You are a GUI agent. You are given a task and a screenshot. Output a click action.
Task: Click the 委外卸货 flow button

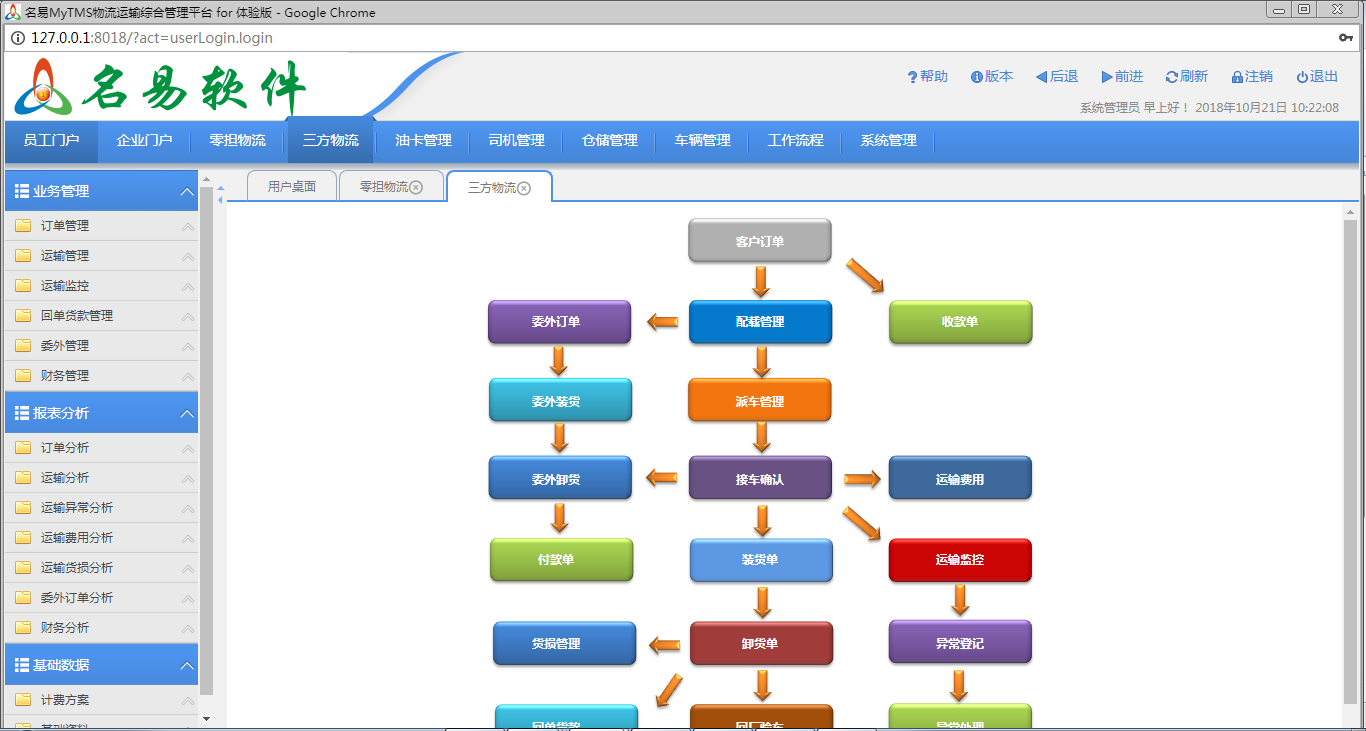click(x=560, y=479)
